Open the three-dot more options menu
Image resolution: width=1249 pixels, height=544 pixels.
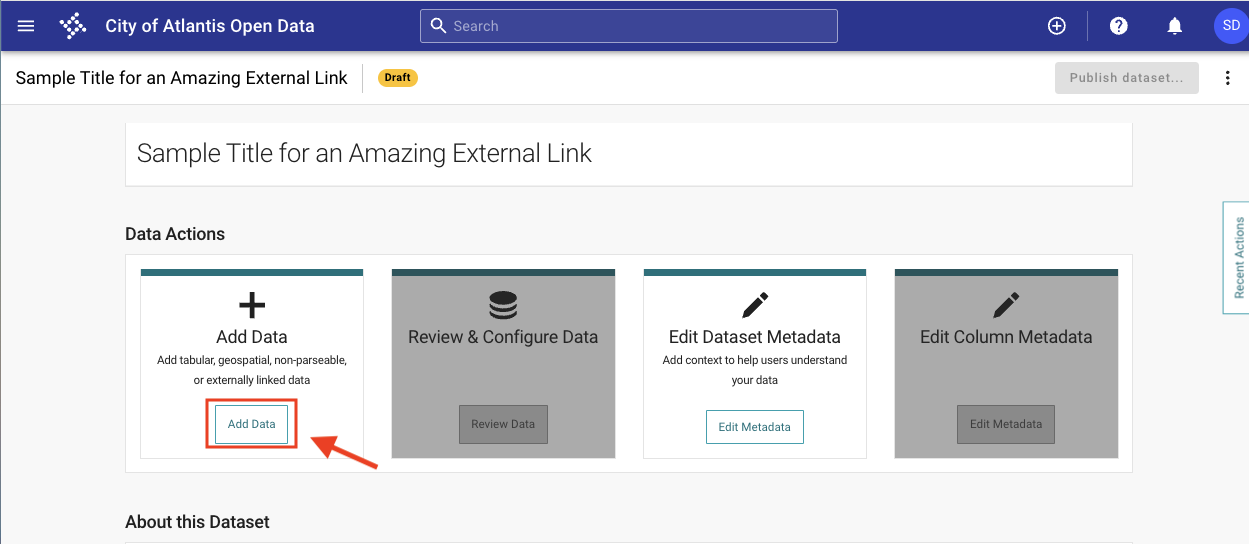tap(1228, 78)
